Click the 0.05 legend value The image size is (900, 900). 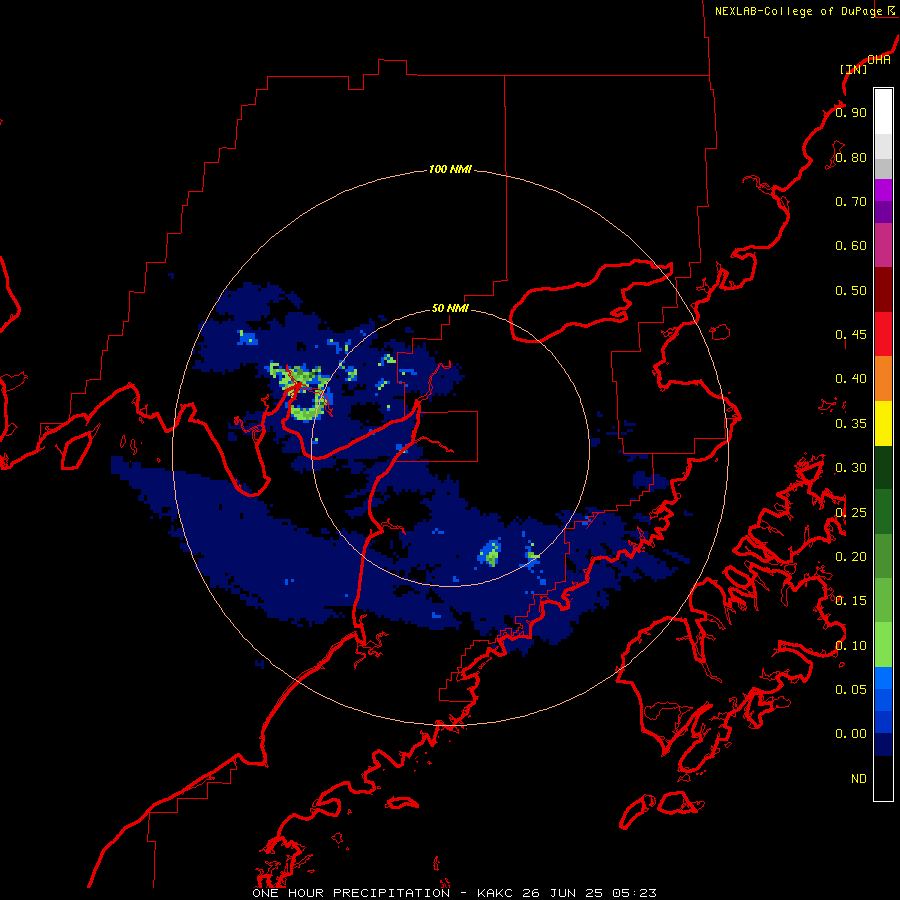coord(851,690)
